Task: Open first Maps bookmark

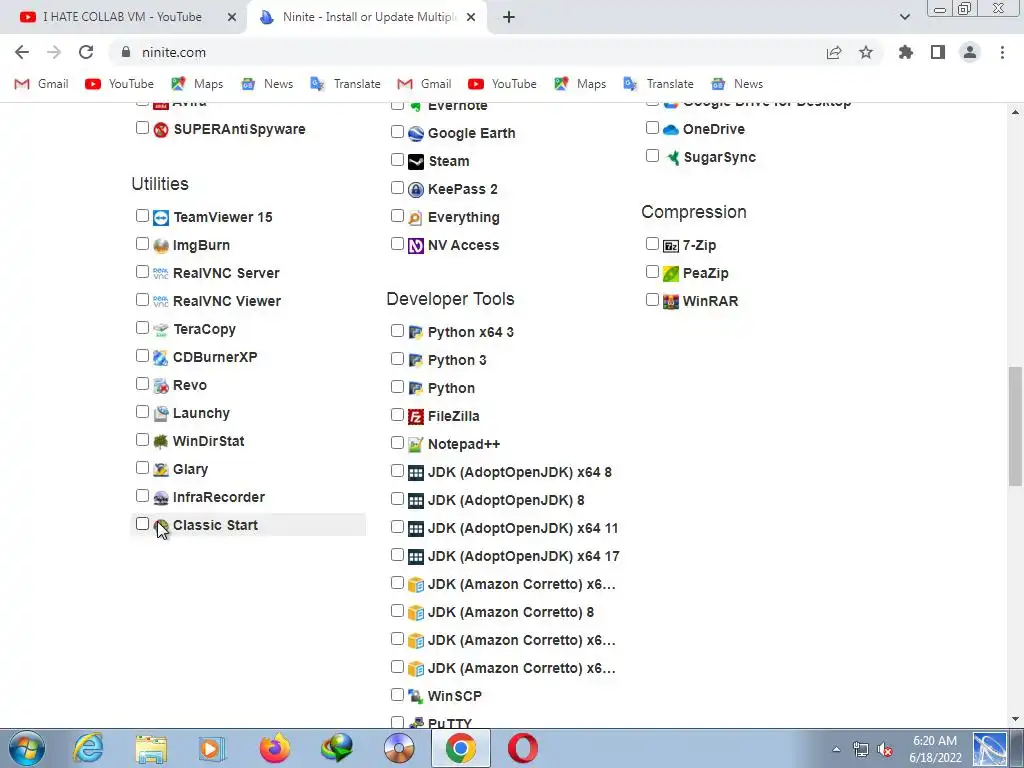Action: tap(197, 84)
